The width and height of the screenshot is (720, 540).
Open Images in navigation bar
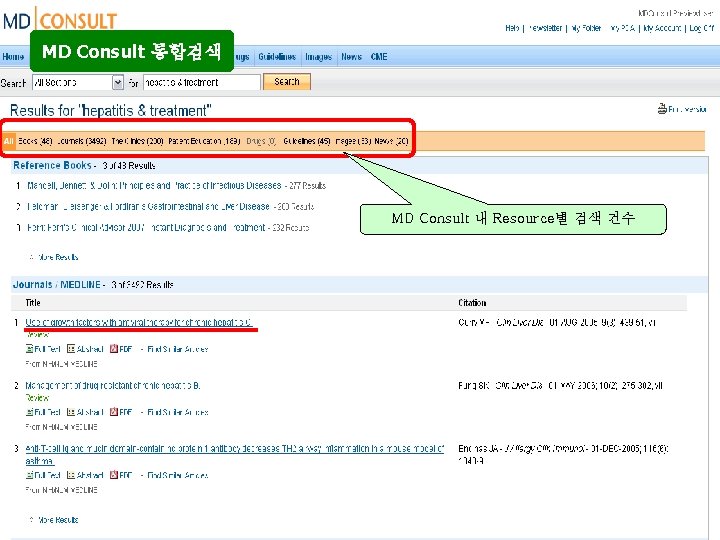(318, 57)
